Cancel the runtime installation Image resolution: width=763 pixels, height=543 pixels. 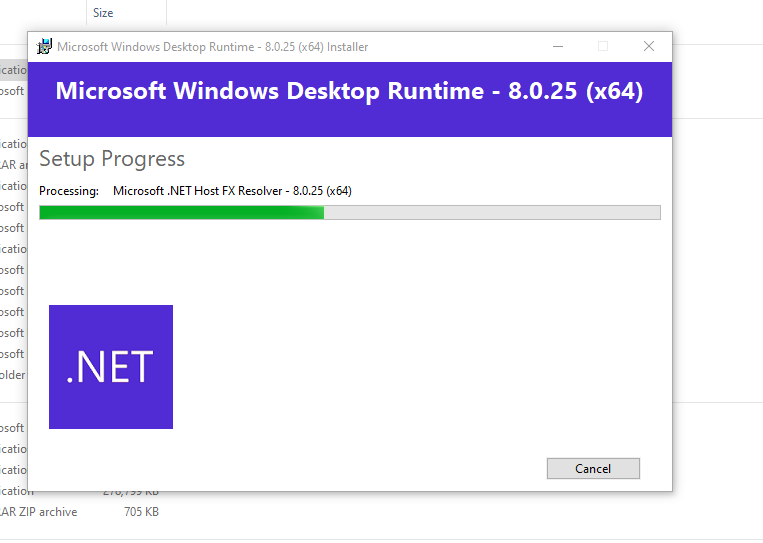tap(593, 468)
